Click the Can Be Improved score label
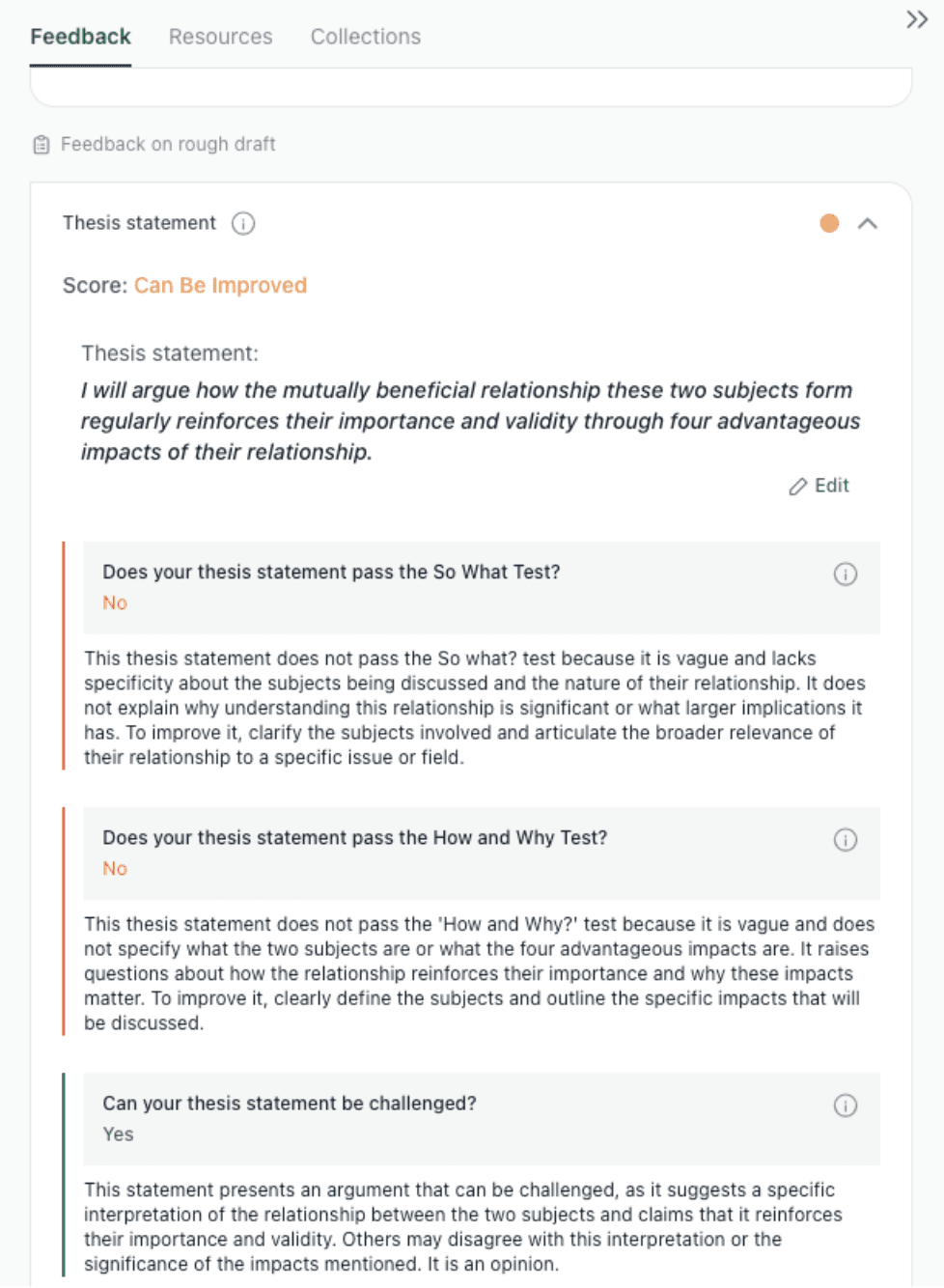The image size is (944, 1288). (x=220, y=286)
